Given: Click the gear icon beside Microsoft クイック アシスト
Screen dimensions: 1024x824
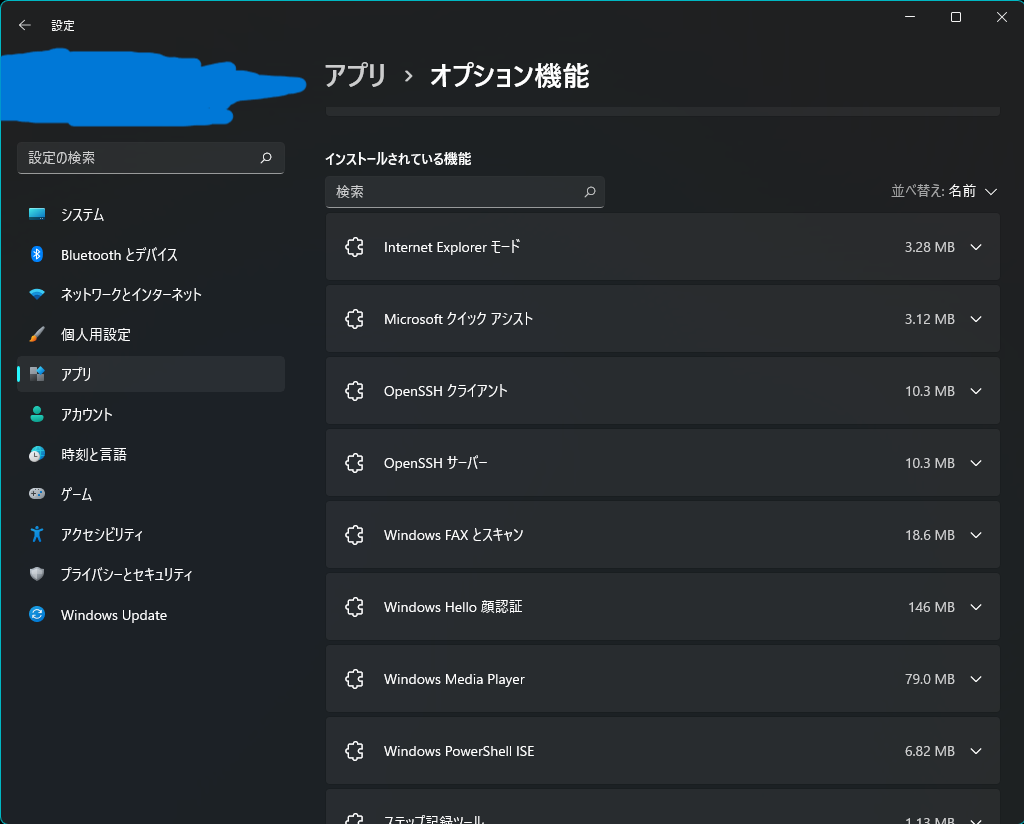Looking at the screenshot, I should coord(354,319).
